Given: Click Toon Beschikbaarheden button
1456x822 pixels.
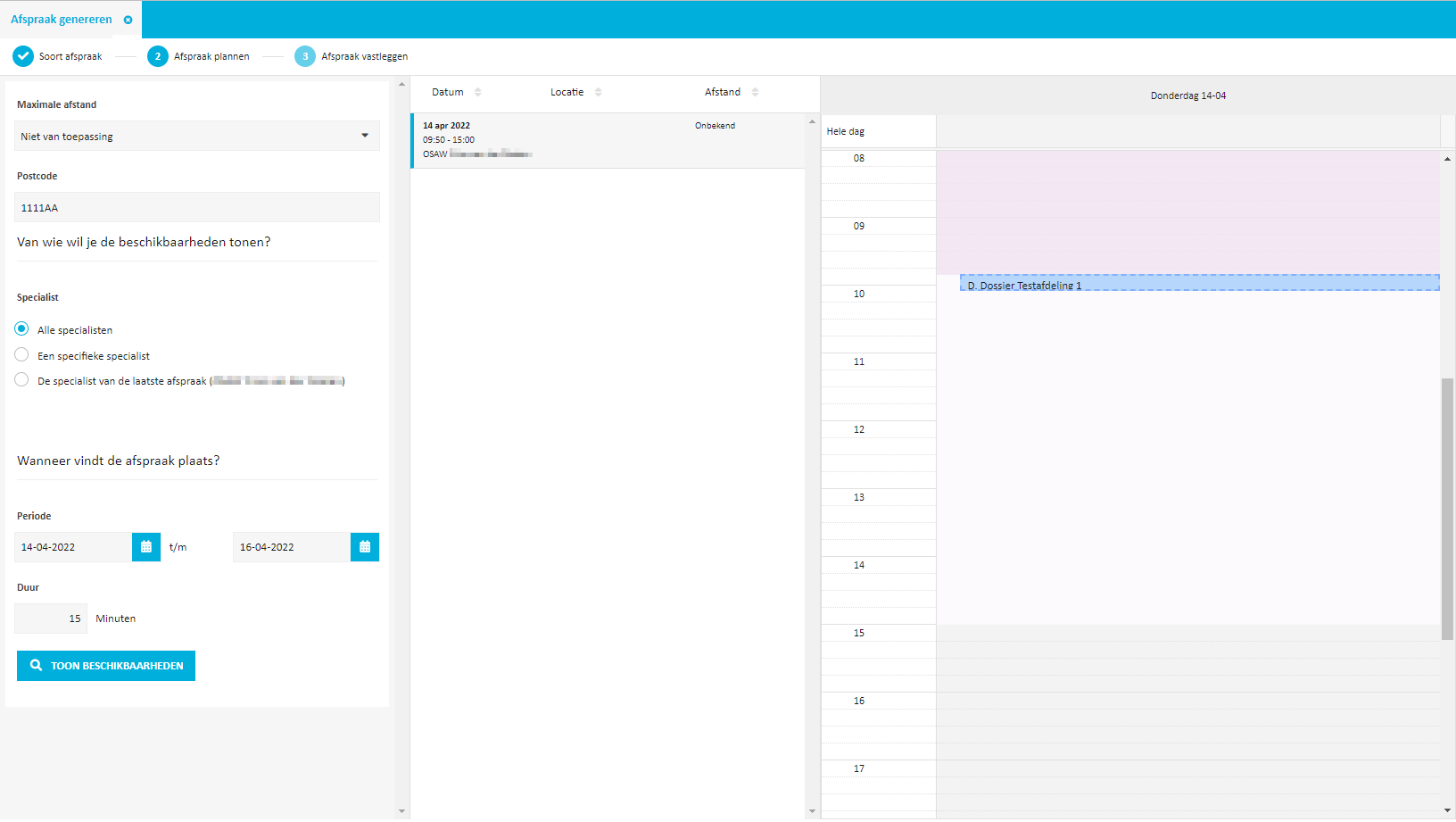Looking at the screenshot, I should [106, 666].
